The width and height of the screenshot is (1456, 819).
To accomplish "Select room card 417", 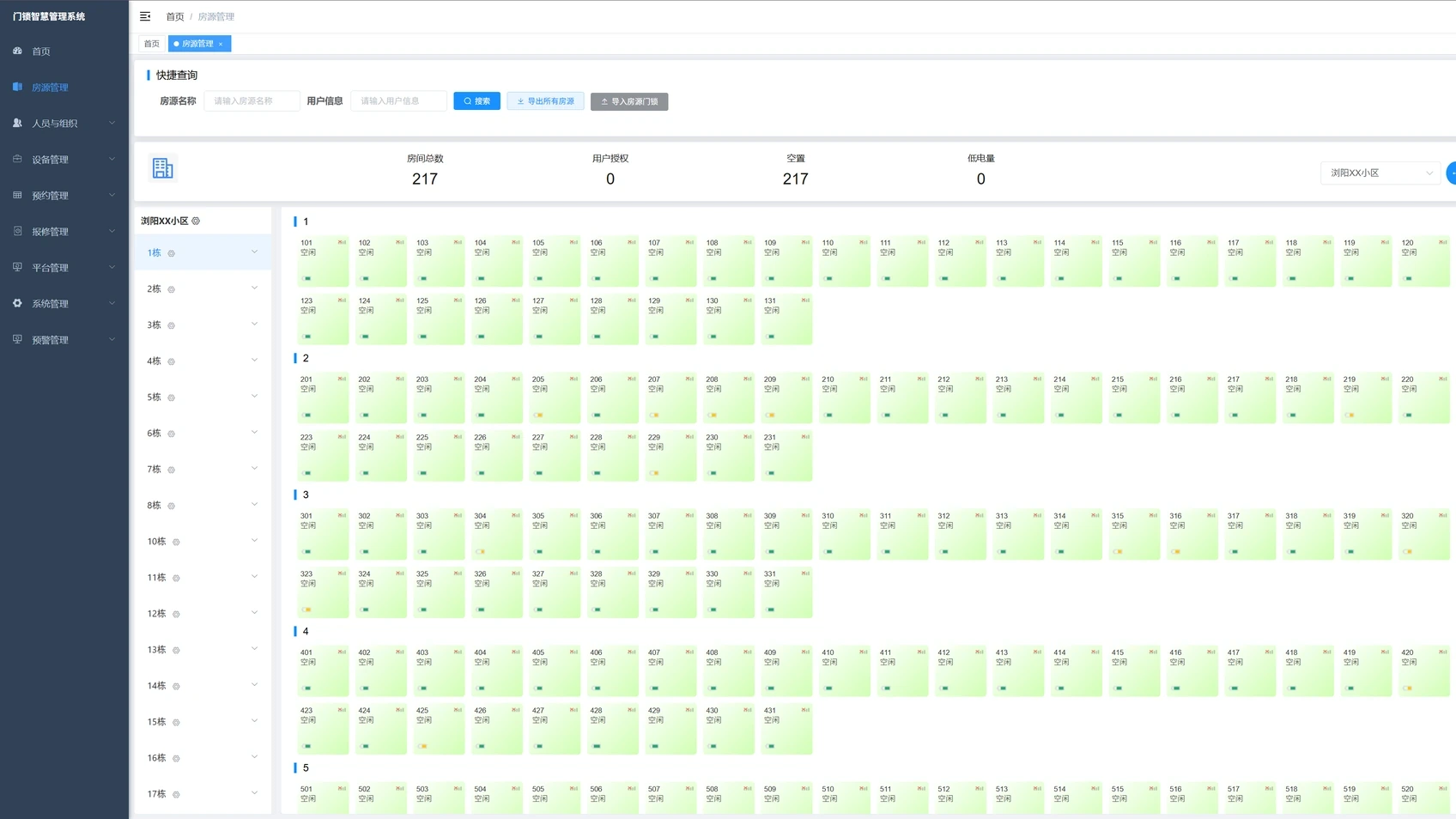I will (x=1250, y=670).
